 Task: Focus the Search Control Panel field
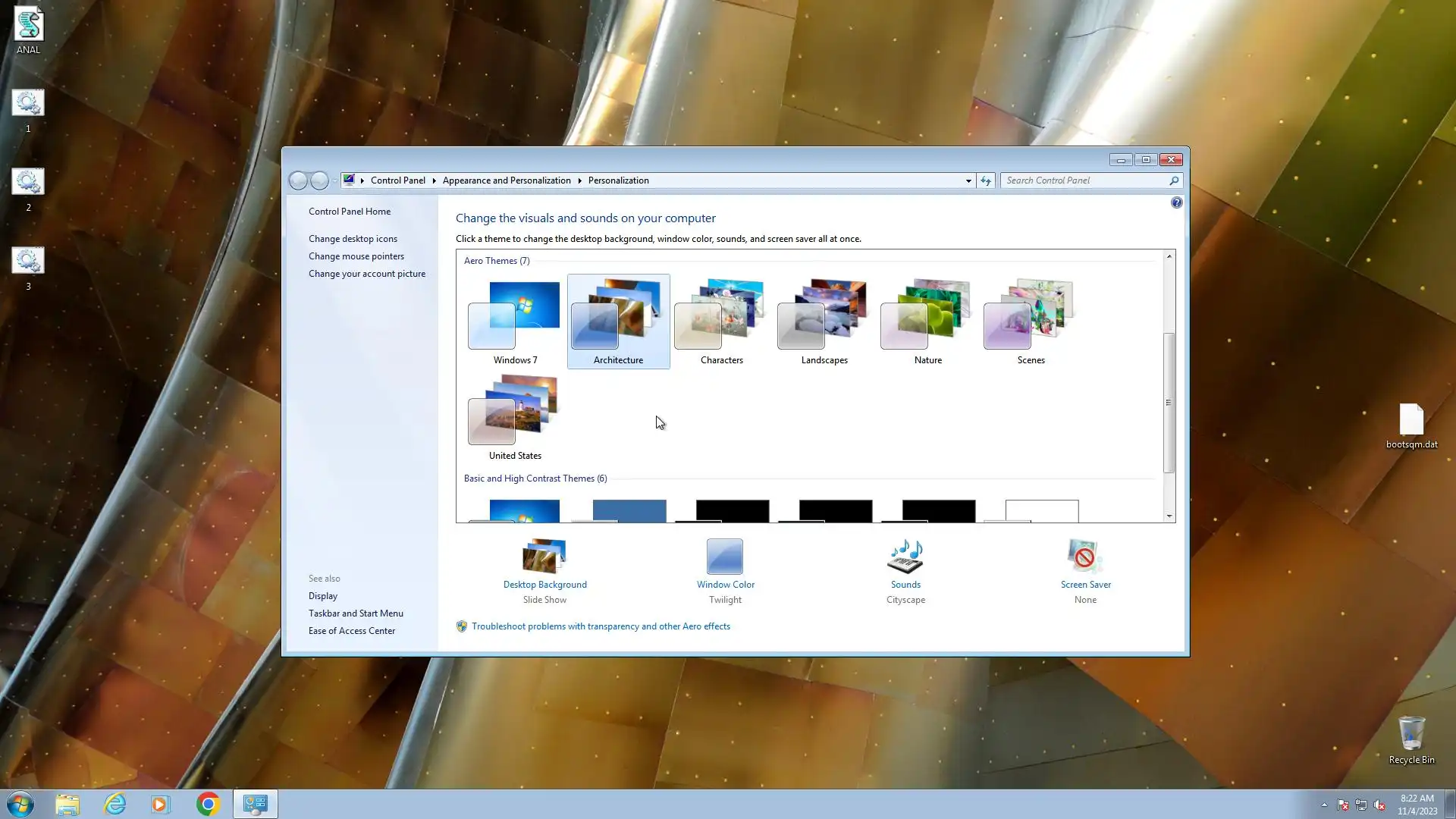coord(1084,180)
